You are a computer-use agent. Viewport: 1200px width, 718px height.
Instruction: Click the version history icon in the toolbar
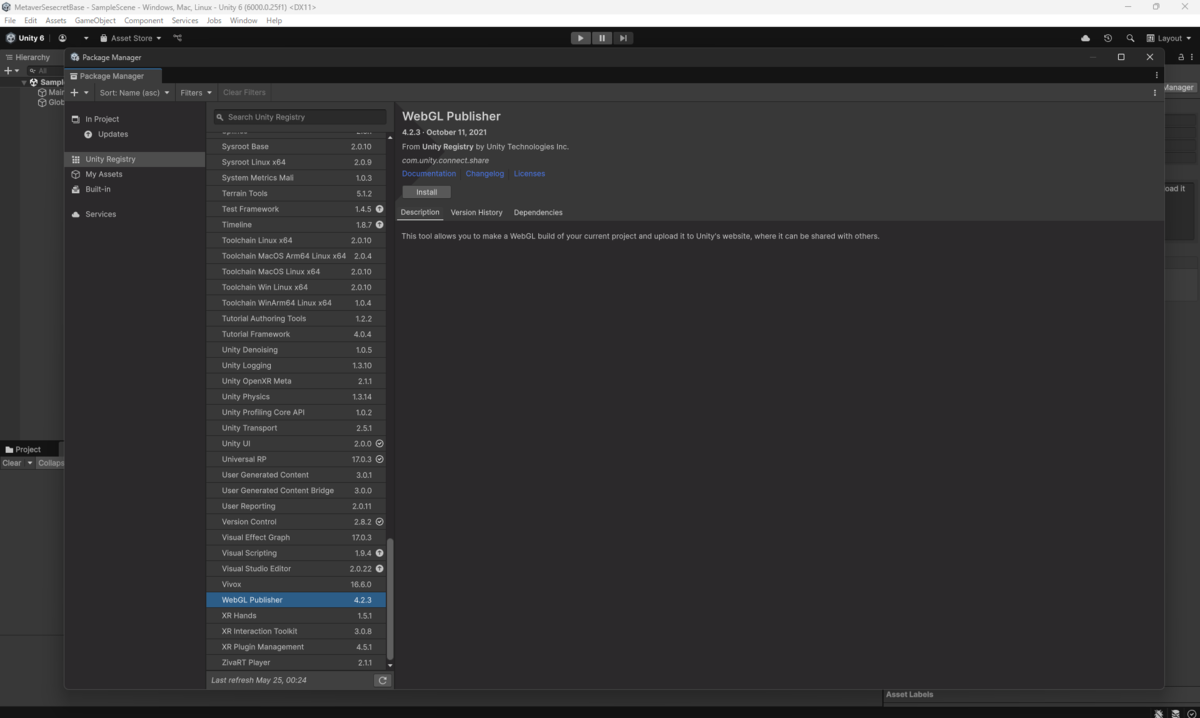click(x=1107, y=37)
